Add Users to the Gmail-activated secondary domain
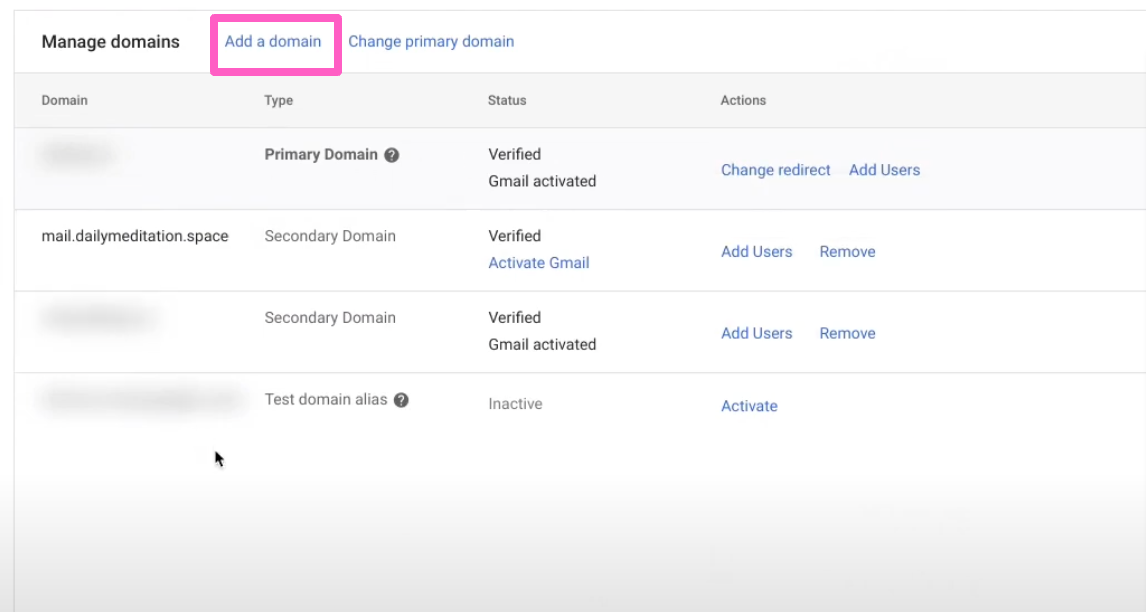1146x612 pixels. click(x=756, y=334)
